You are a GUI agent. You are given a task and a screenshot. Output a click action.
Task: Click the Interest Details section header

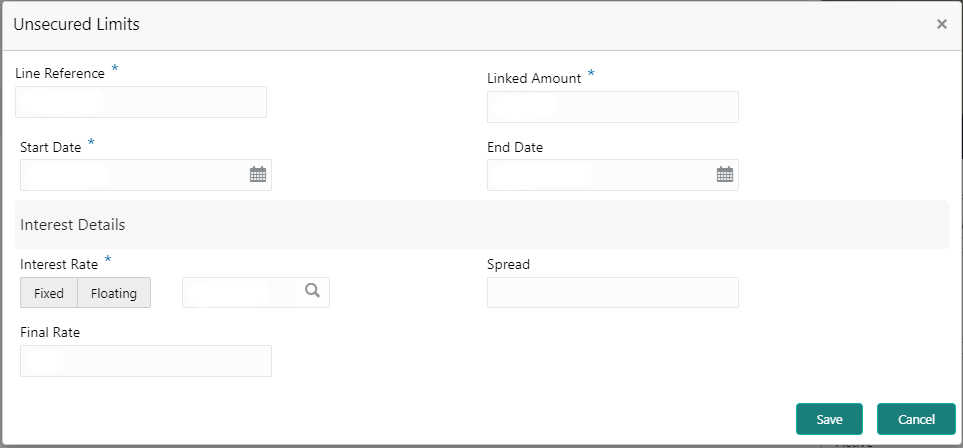coord(73,225)
